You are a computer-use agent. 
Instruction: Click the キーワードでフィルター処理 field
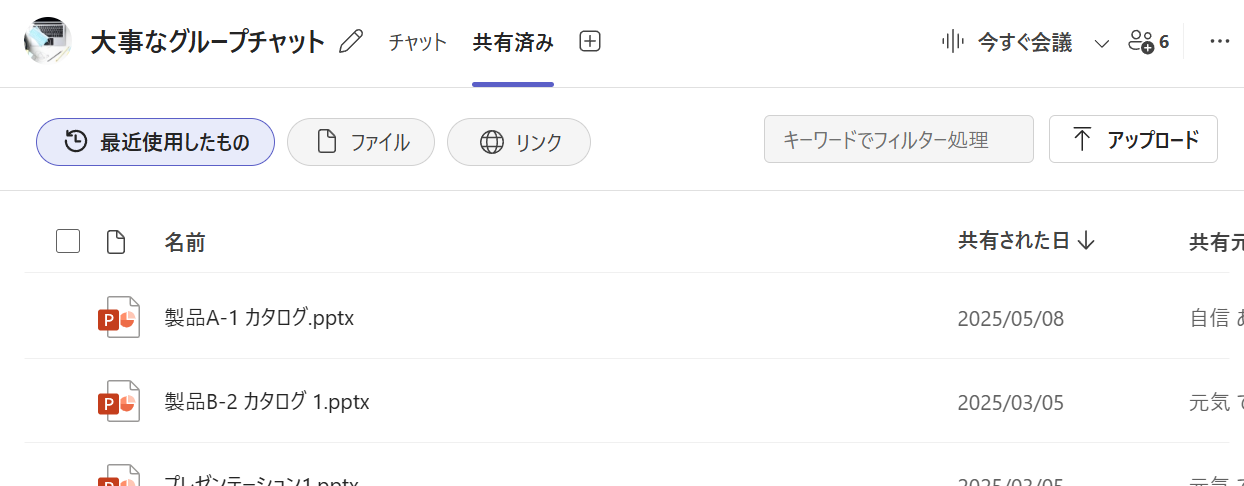click(898, 140)
